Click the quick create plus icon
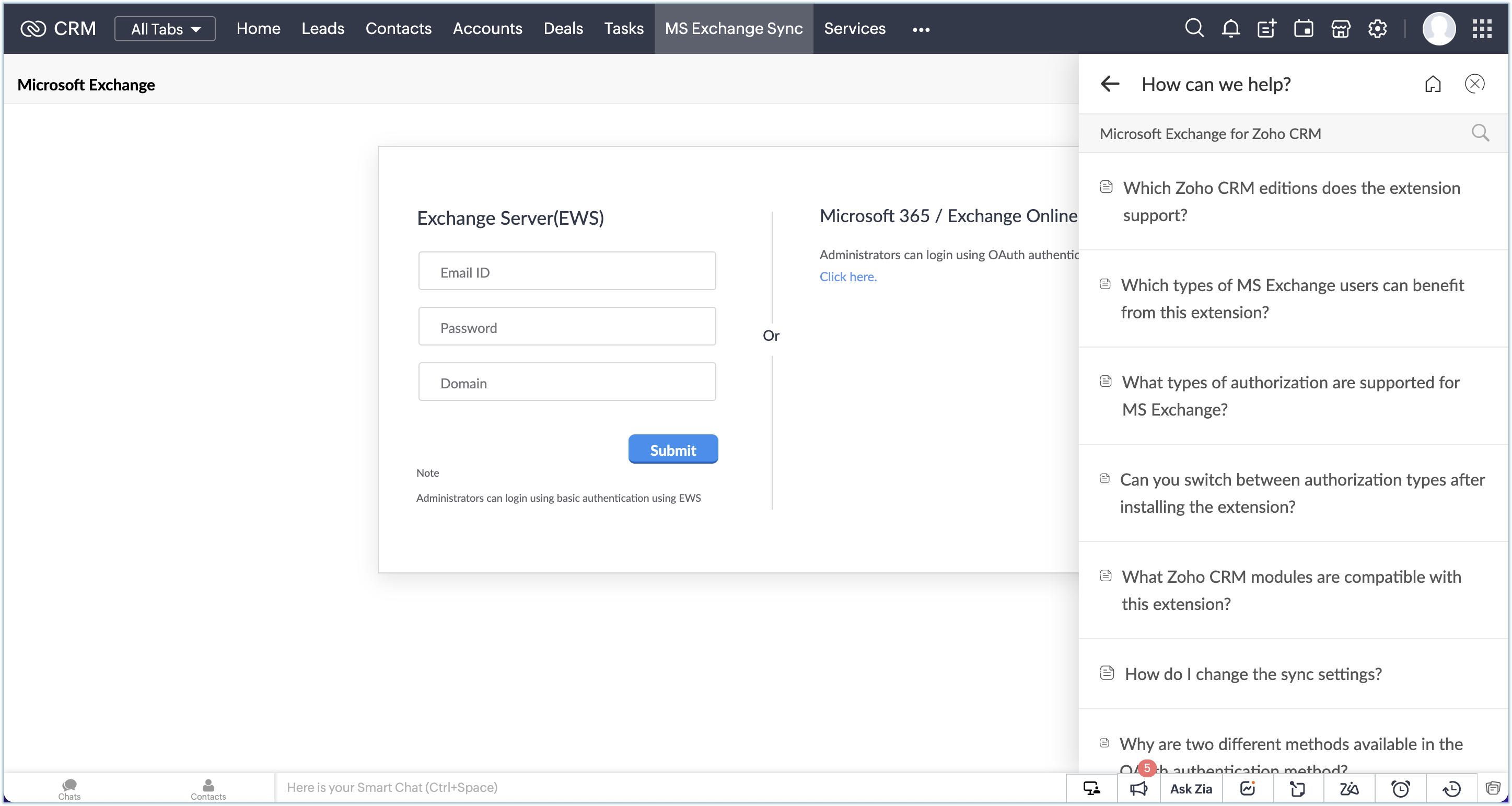The width and height of the screenshot is (1512, 806). [1266, 28]
